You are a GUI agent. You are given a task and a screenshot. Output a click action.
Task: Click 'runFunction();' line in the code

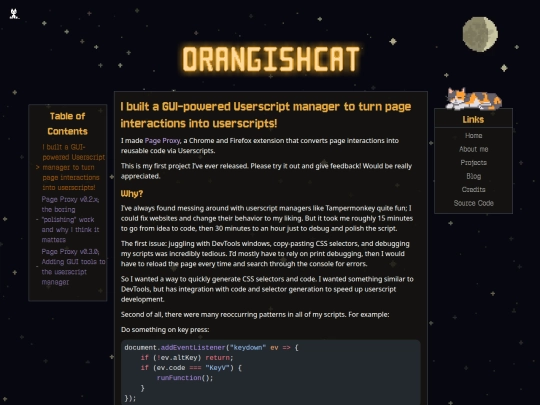pyautogui.click(x=185, y=378)
